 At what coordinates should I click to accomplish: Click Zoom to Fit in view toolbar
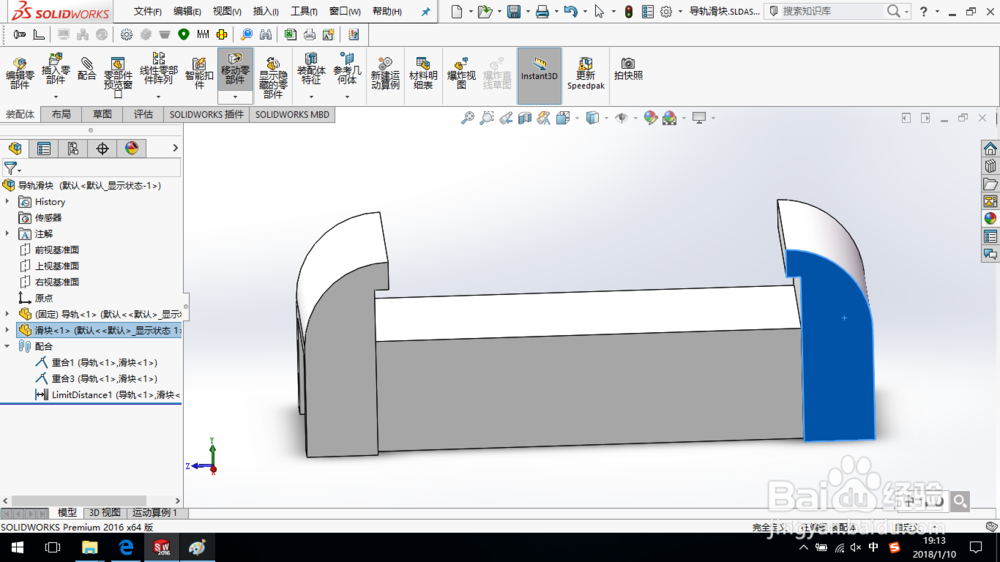467,118
